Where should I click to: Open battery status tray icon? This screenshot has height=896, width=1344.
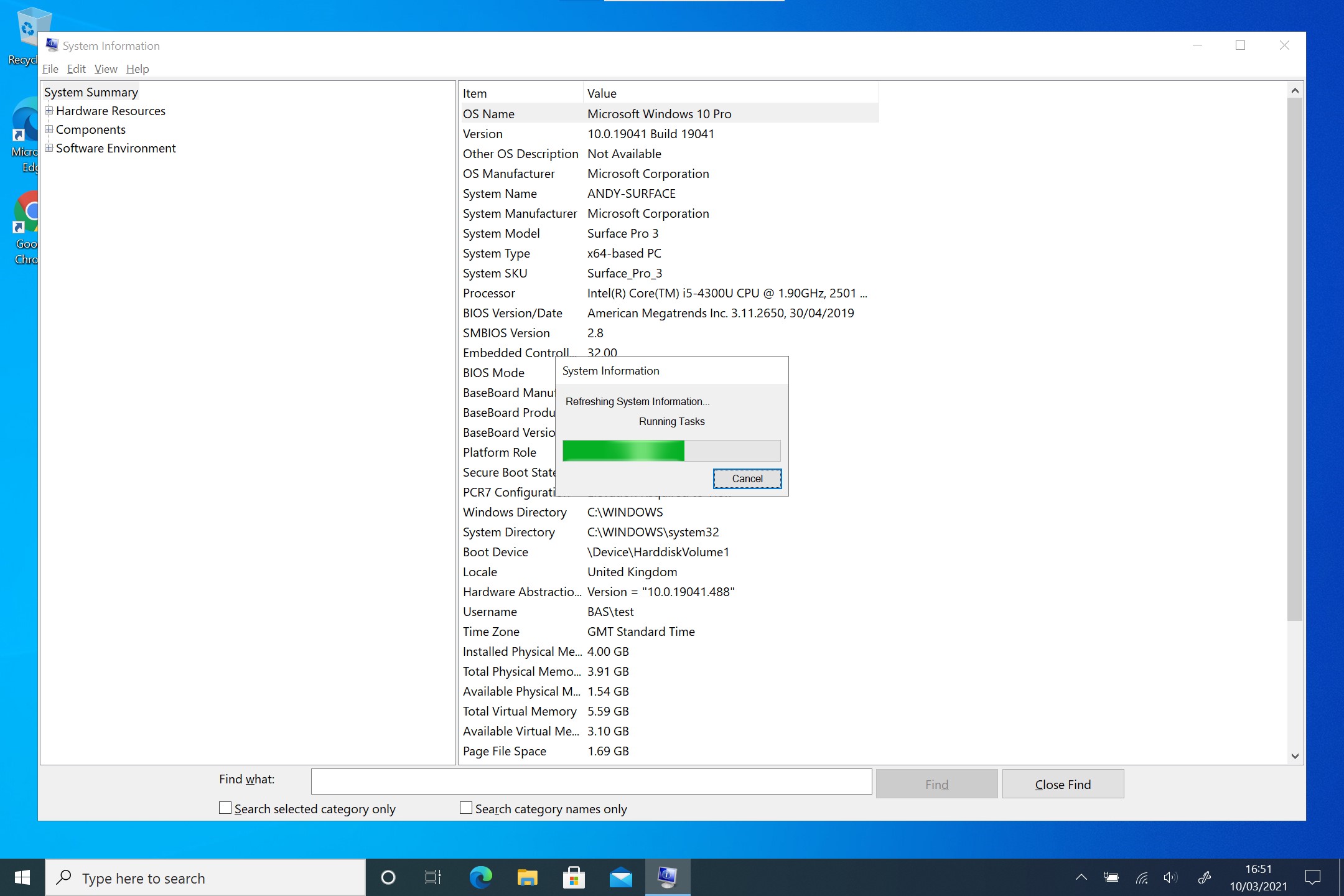coord(1111,877)
